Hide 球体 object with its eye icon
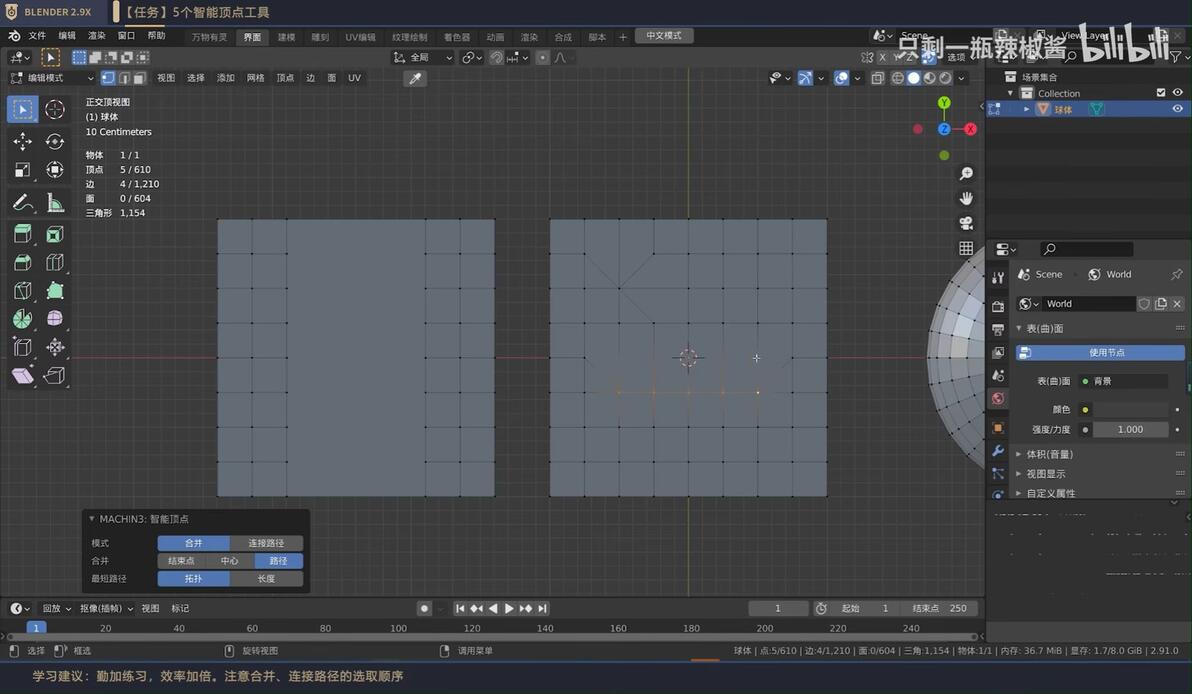The image size is (1192, 694). click(x=1178, y=109)
